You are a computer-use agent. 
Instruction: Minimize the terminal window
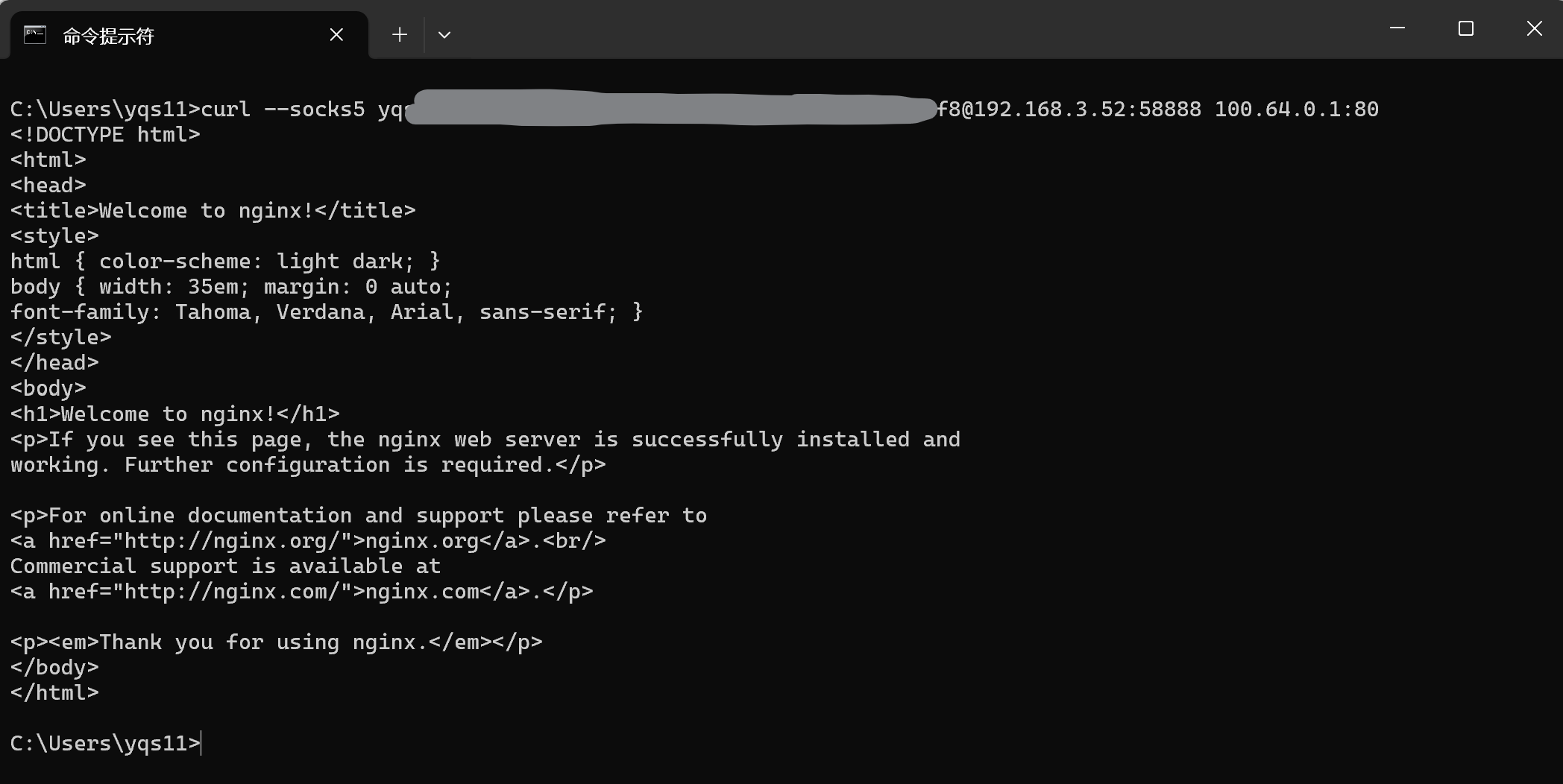[x=1397, y=28]
